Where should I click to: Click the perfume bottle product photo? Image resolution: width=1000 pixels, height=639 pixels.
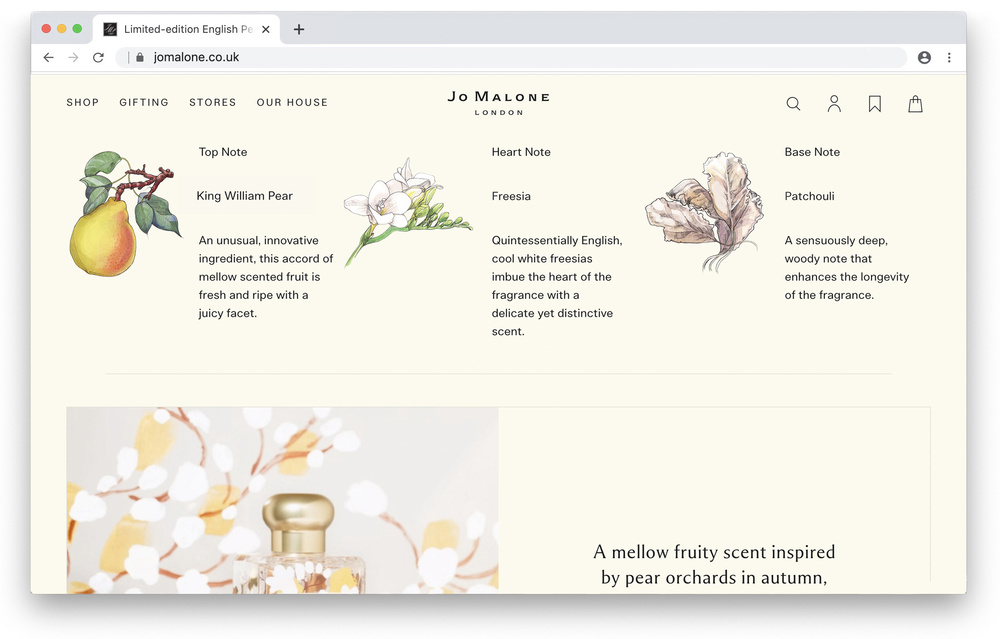point(283,500)
